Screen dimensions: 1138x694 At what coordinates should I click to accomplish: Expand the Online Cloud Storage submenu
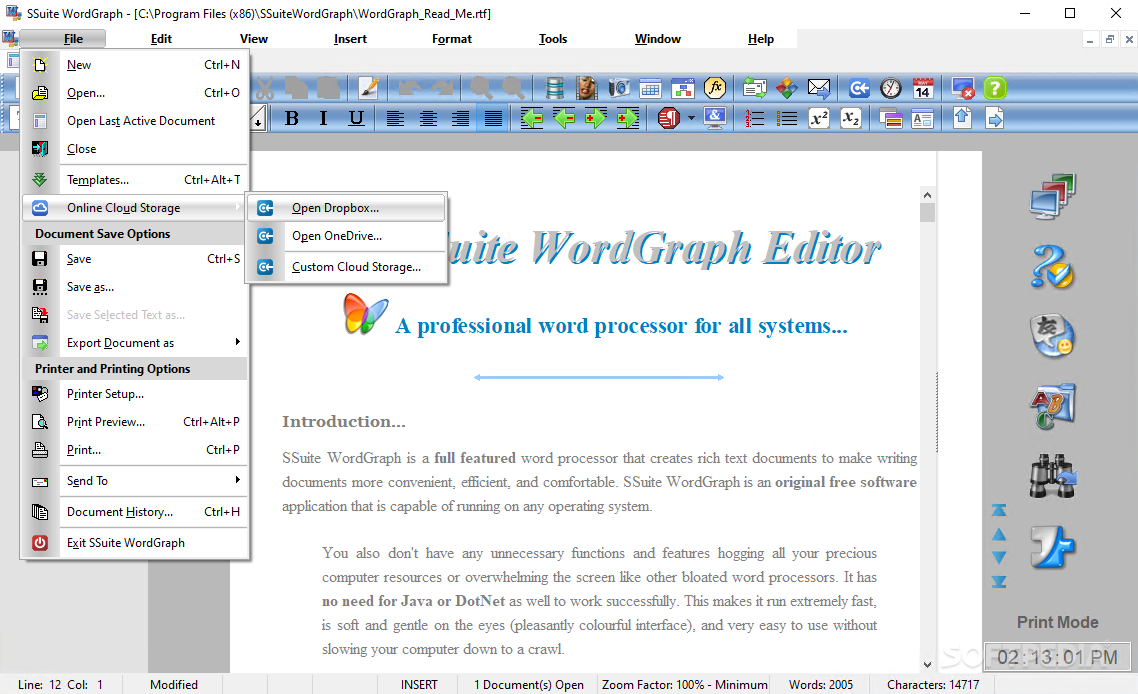pyautogui.click(x=135, y=208)
